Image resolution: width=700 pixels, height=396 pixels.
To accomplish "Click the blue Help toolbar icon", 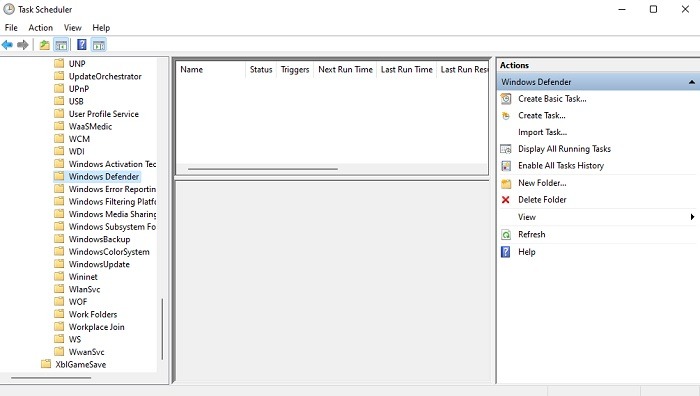I will tap(82, 45).
